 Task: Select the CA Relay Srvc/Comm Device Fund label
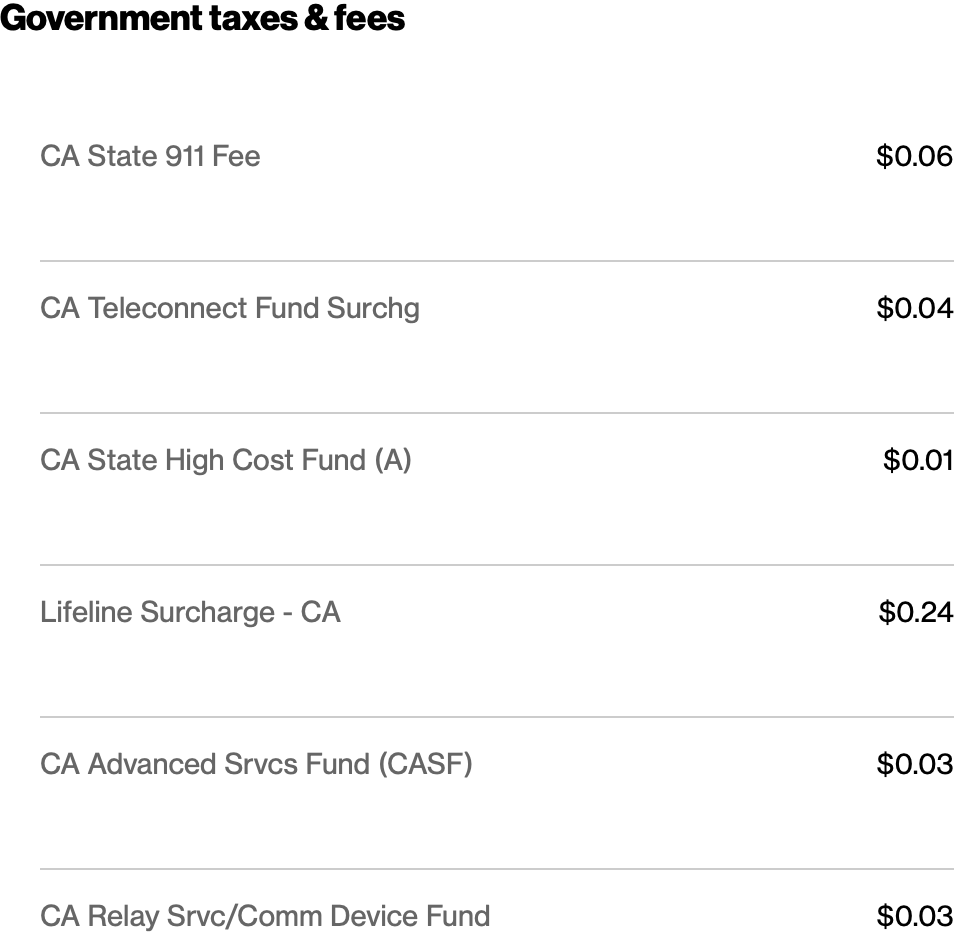click(265, 916)
